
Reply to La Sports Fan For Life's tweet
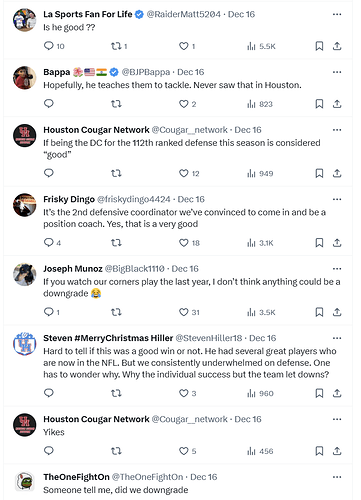pyautogui.click(x=49, y=46)
